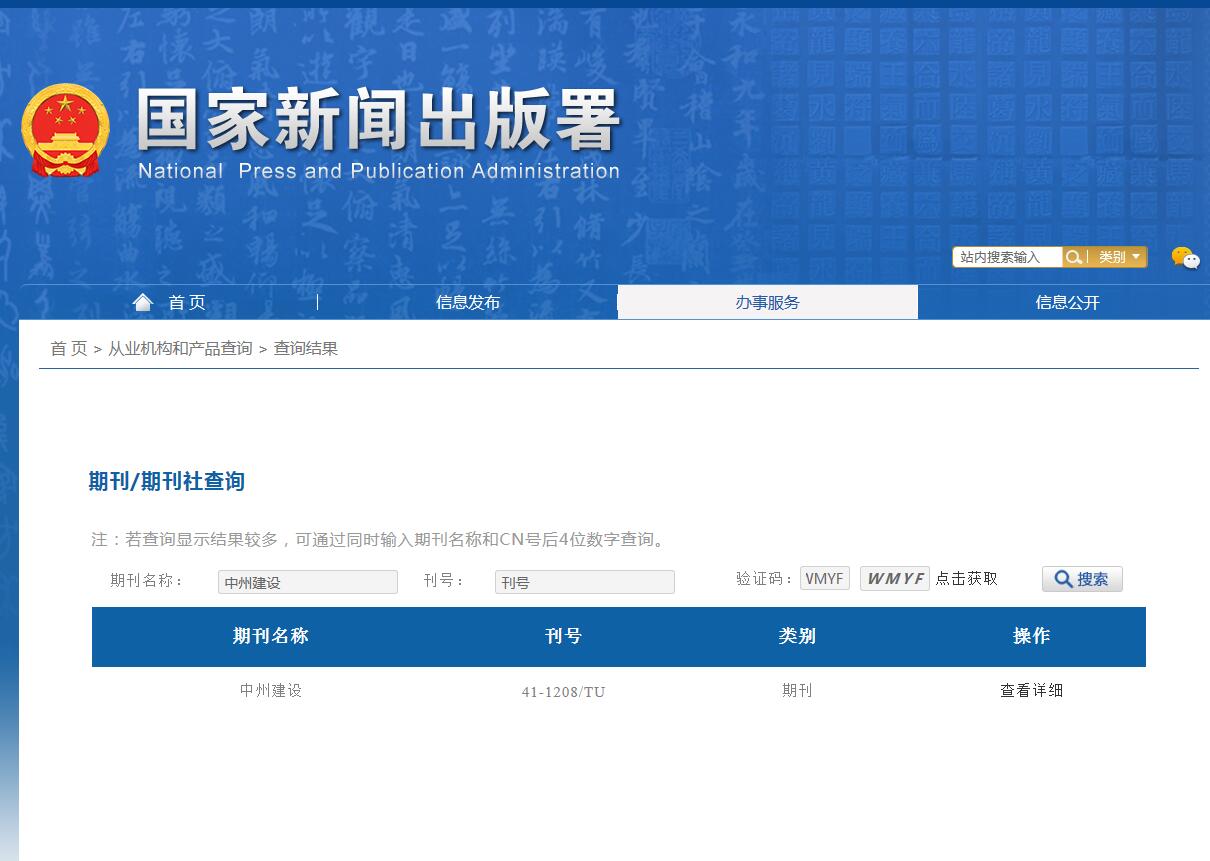Click the 期刊名称 input showing 中州建设
The image size is (1210, 861).
pos(307,582)
